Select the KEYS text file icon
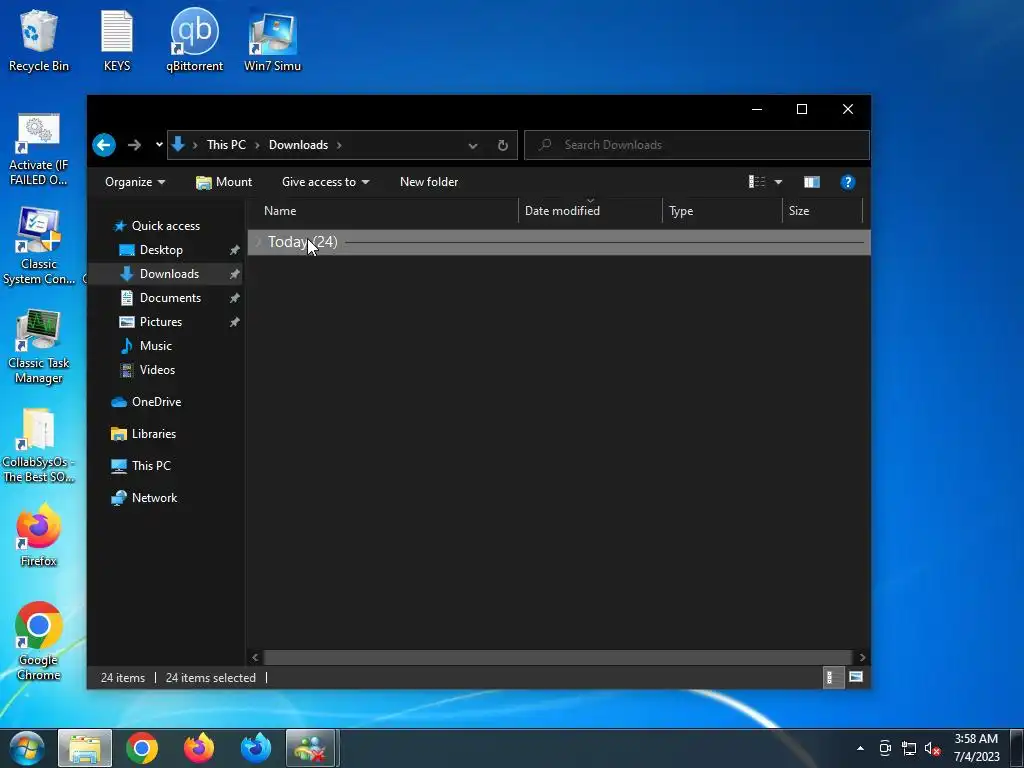 [117, 40]
